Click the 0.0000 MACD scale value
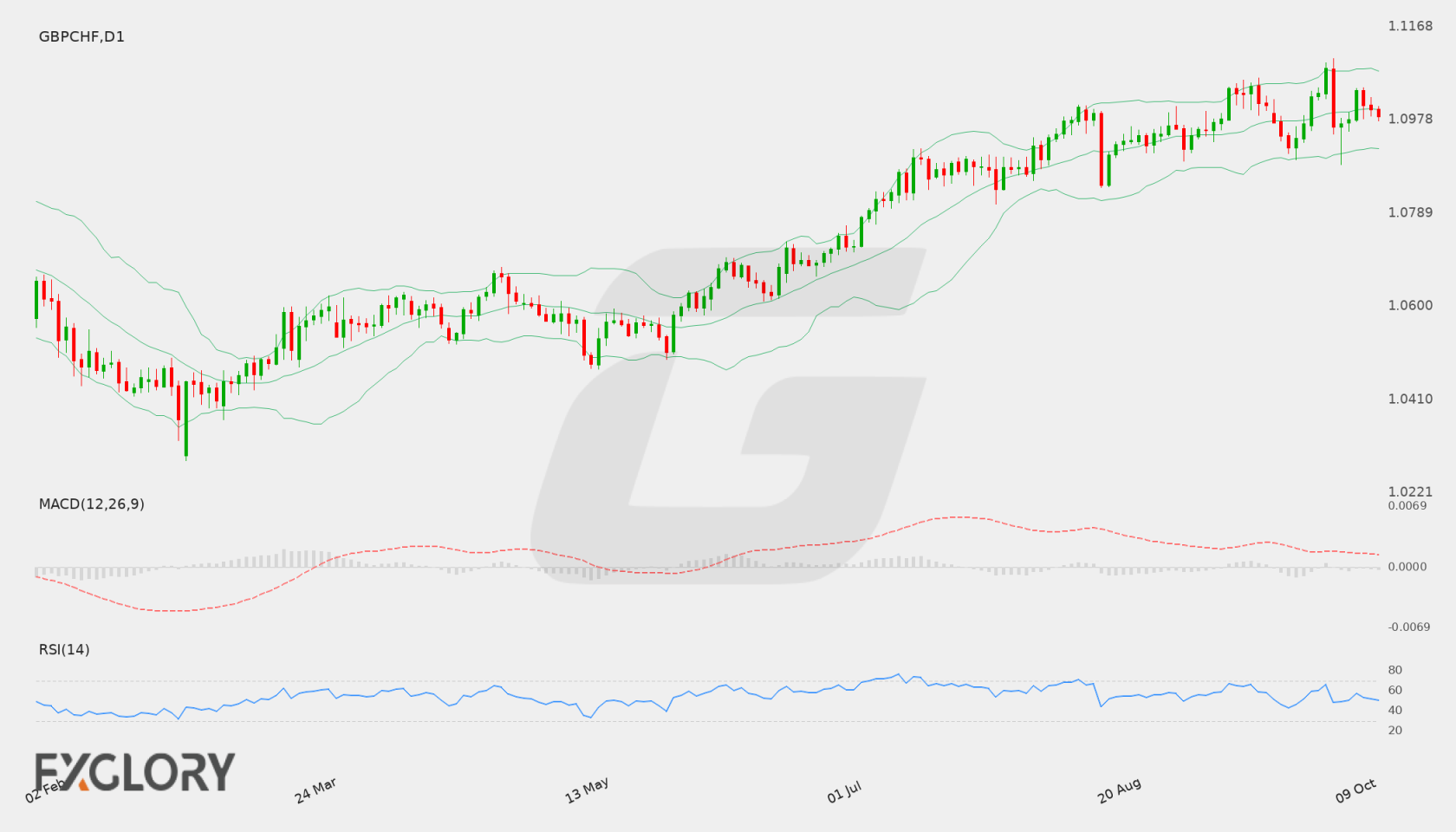The height and width of the screenshot is (832, 1456). (x=1407, y=567)
